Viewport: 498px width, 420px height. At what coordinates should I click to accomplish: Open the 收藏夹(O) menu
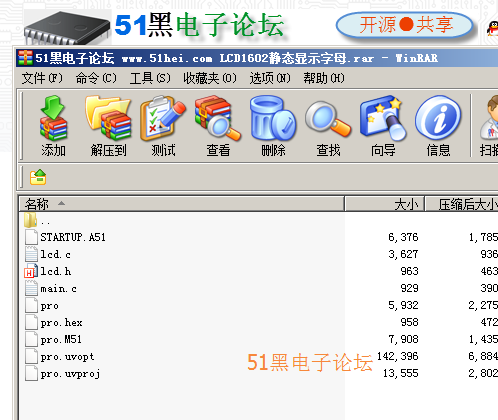tap(210, 78)
